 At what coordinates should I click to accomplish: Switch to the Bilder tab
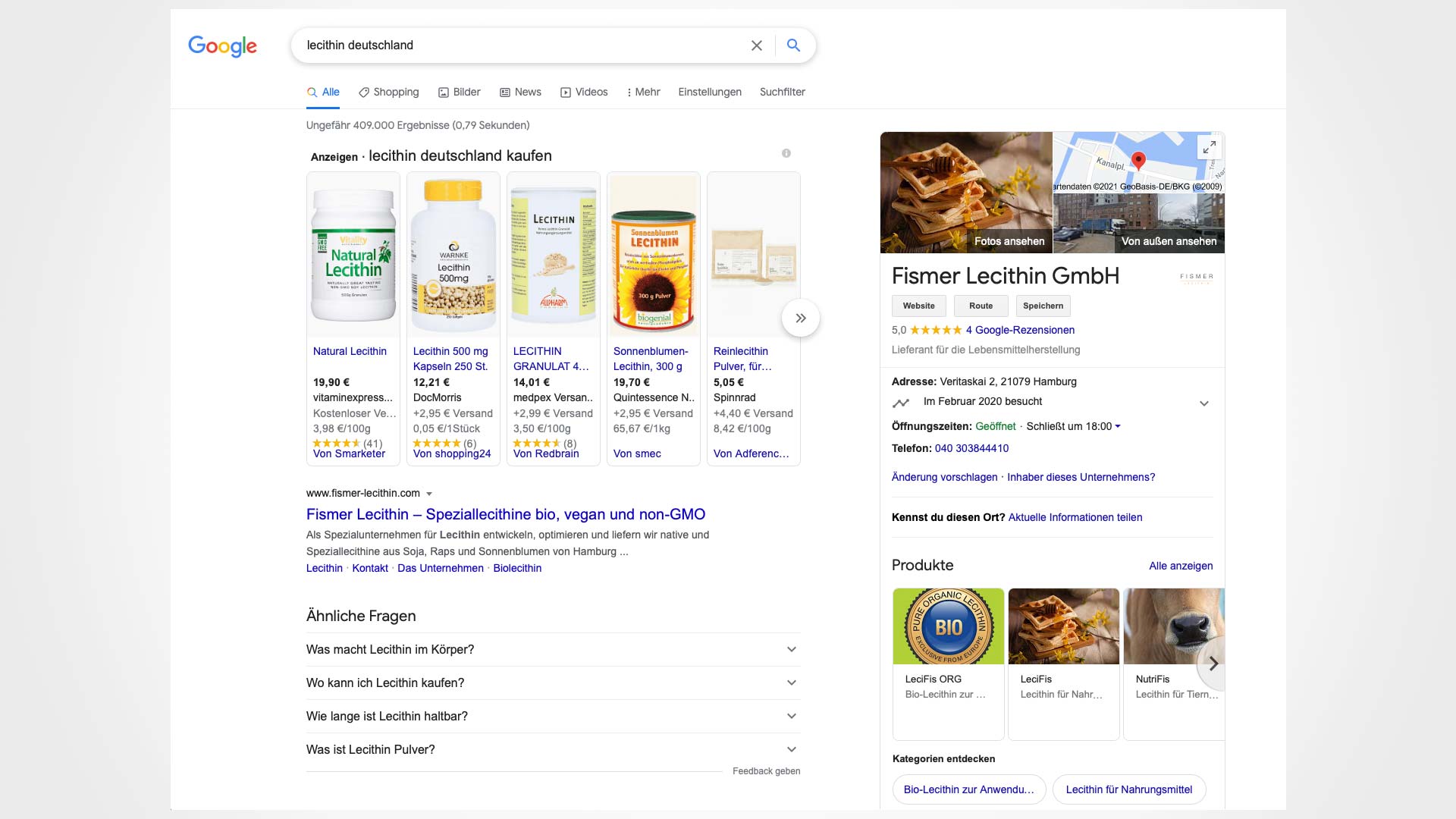(460, 92)
